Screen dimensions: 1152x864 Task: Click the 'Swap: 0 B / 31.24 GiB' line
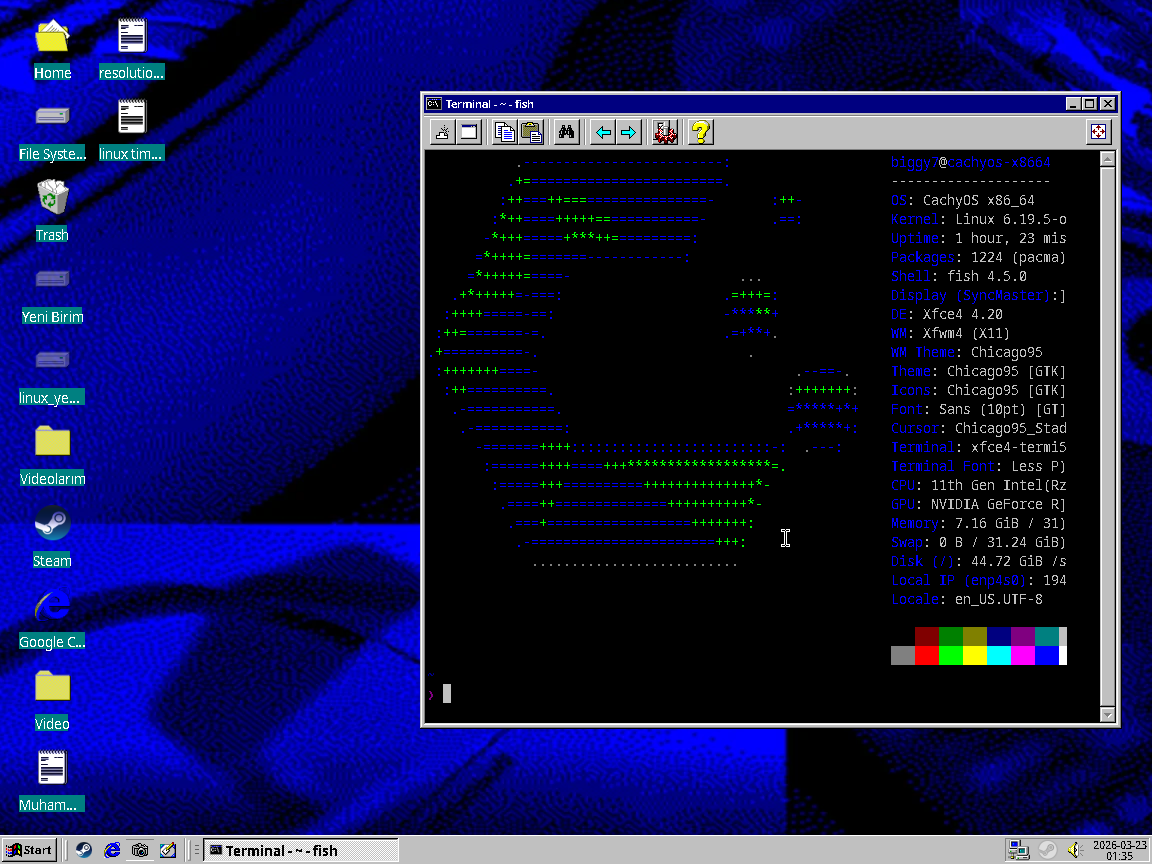(x=979, y=542)
